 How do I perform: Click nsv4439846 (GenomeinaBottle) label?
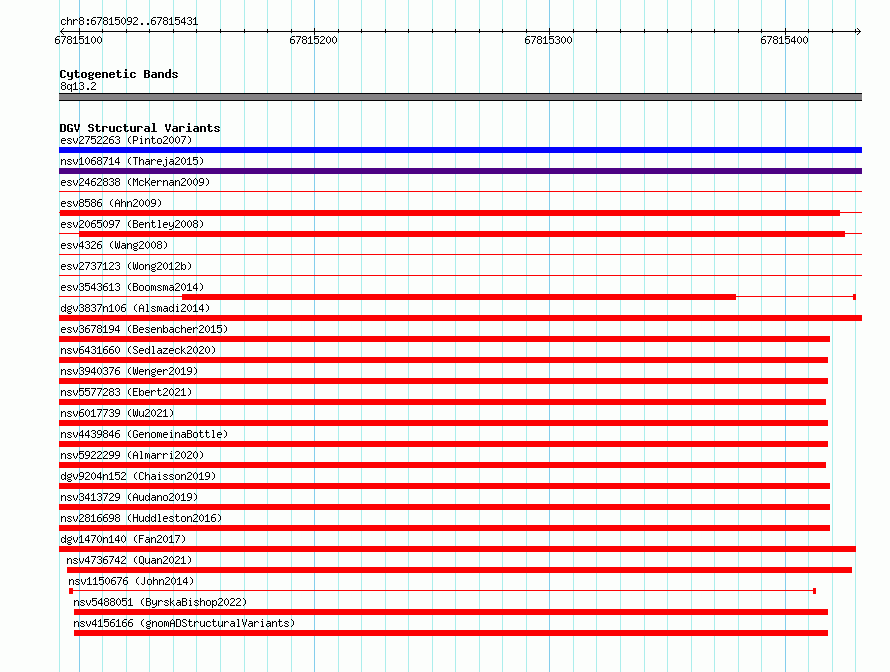pyautogui.click(x=144, y=434)
